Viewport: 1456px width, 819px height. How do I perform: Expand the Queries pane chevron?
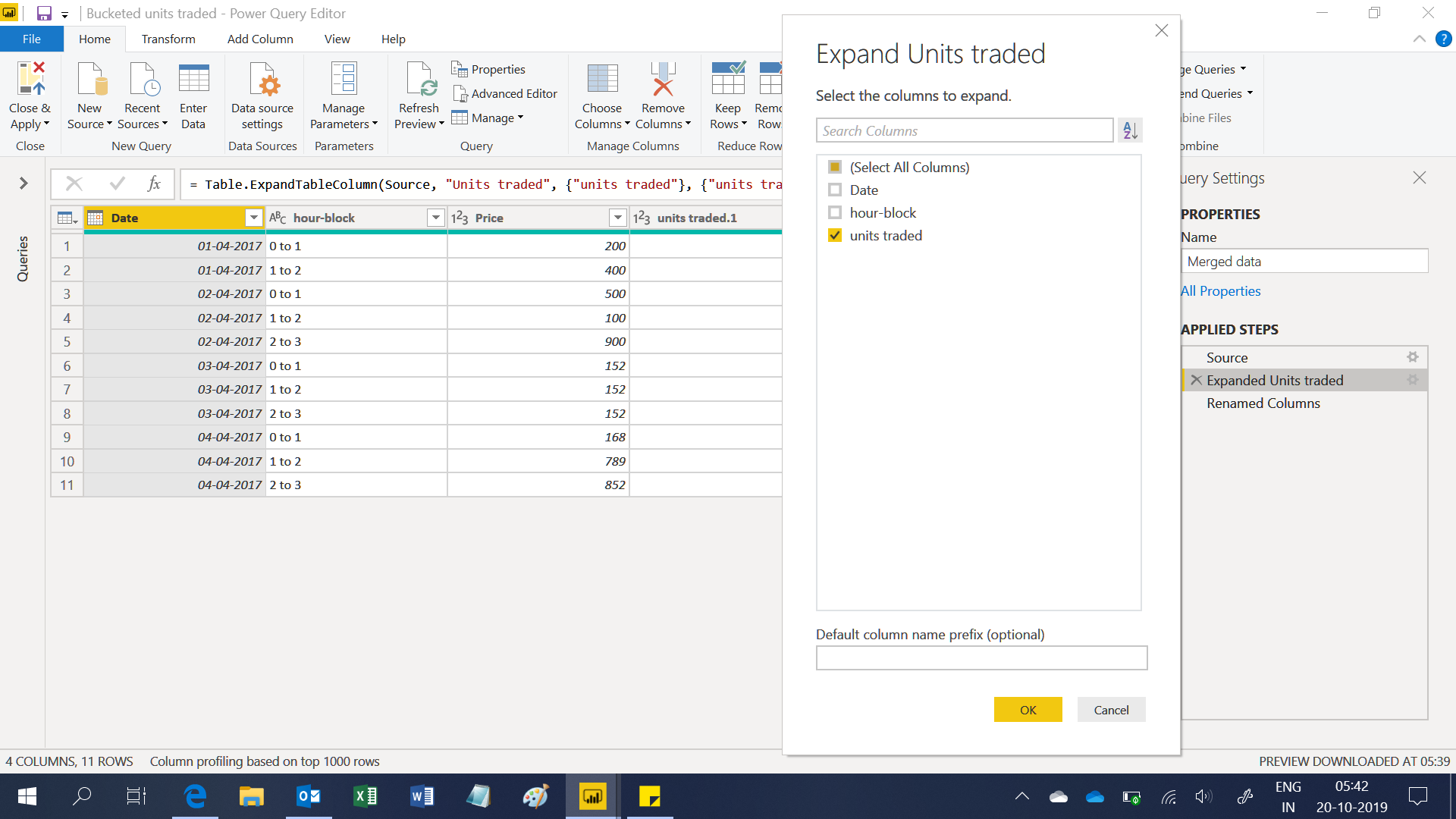pyautogui.click(x=24, y=183)
